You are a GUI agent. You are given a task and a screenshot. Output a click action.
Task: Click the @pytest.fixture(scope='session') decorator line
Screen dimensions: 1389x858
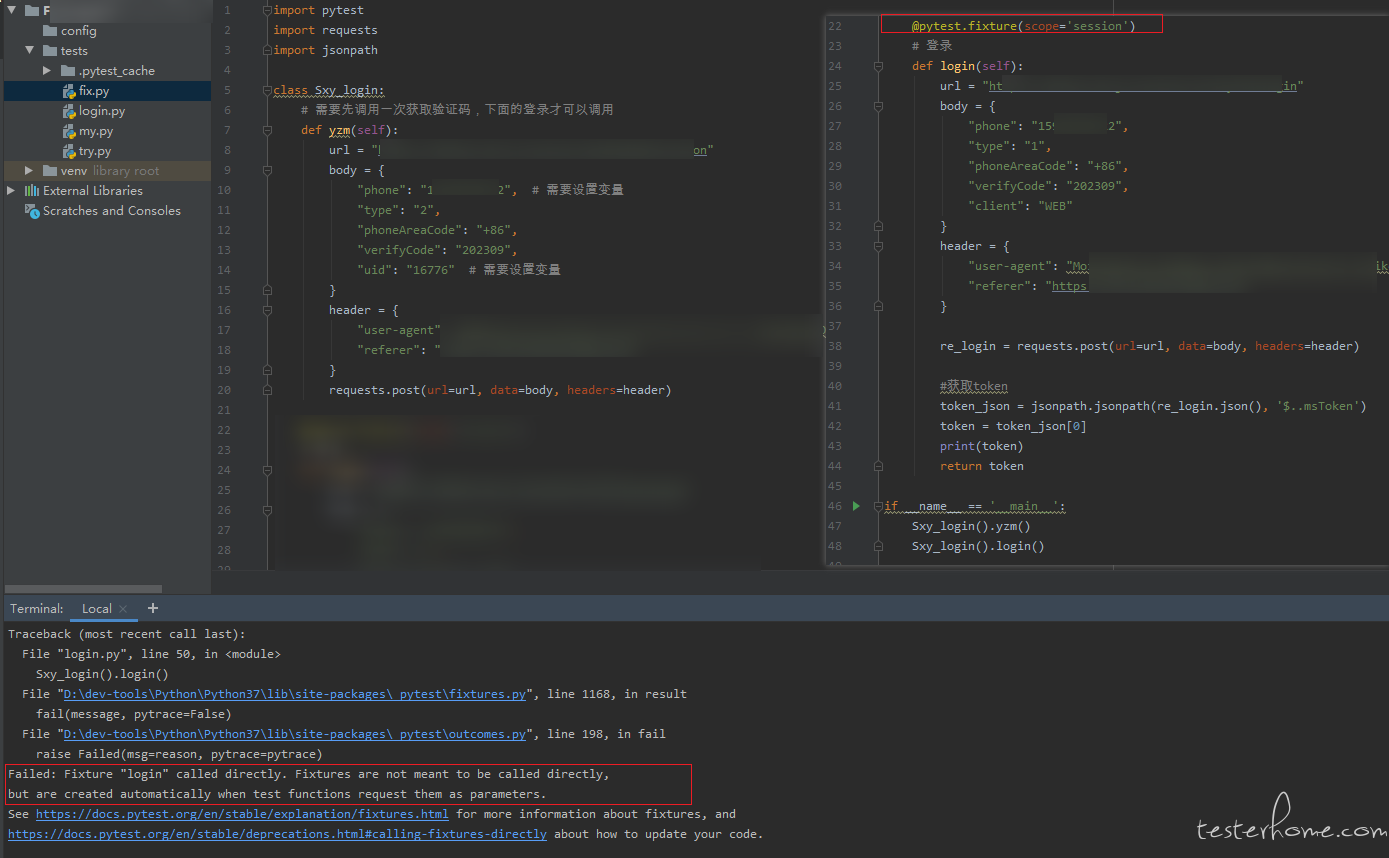click(x=1023, y=26)
